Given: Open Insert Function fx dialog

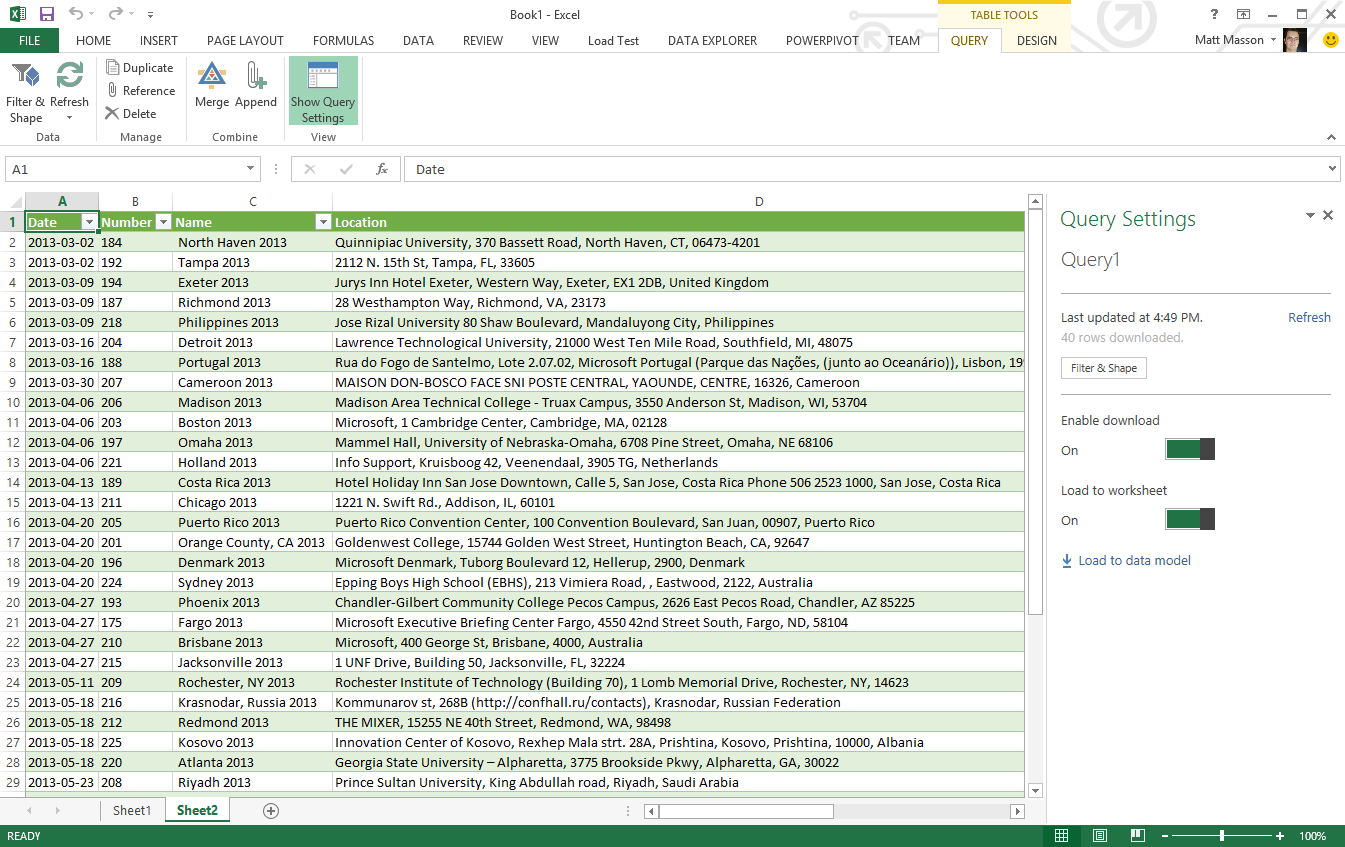Looking at the screenshot, I should pyautogui.click(x=382, y=169).
